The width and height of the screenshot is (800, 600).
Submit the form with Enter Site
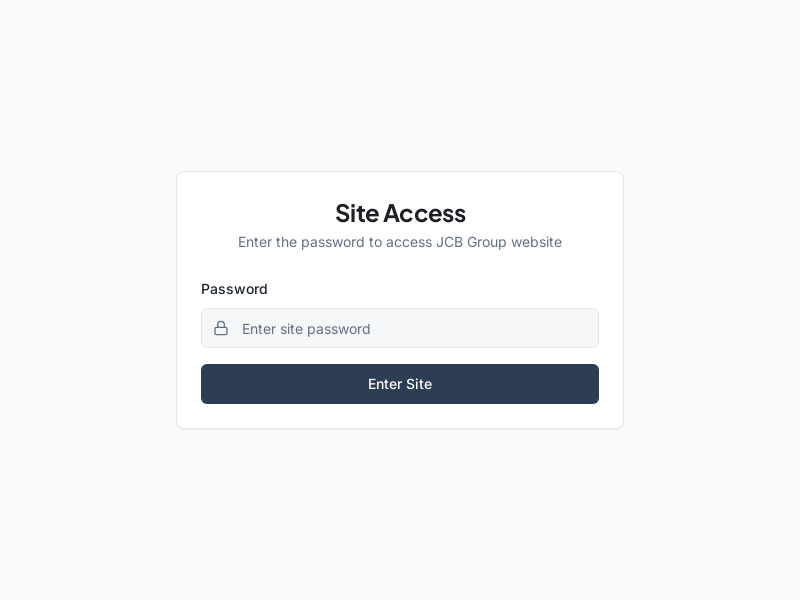(400, 384)
